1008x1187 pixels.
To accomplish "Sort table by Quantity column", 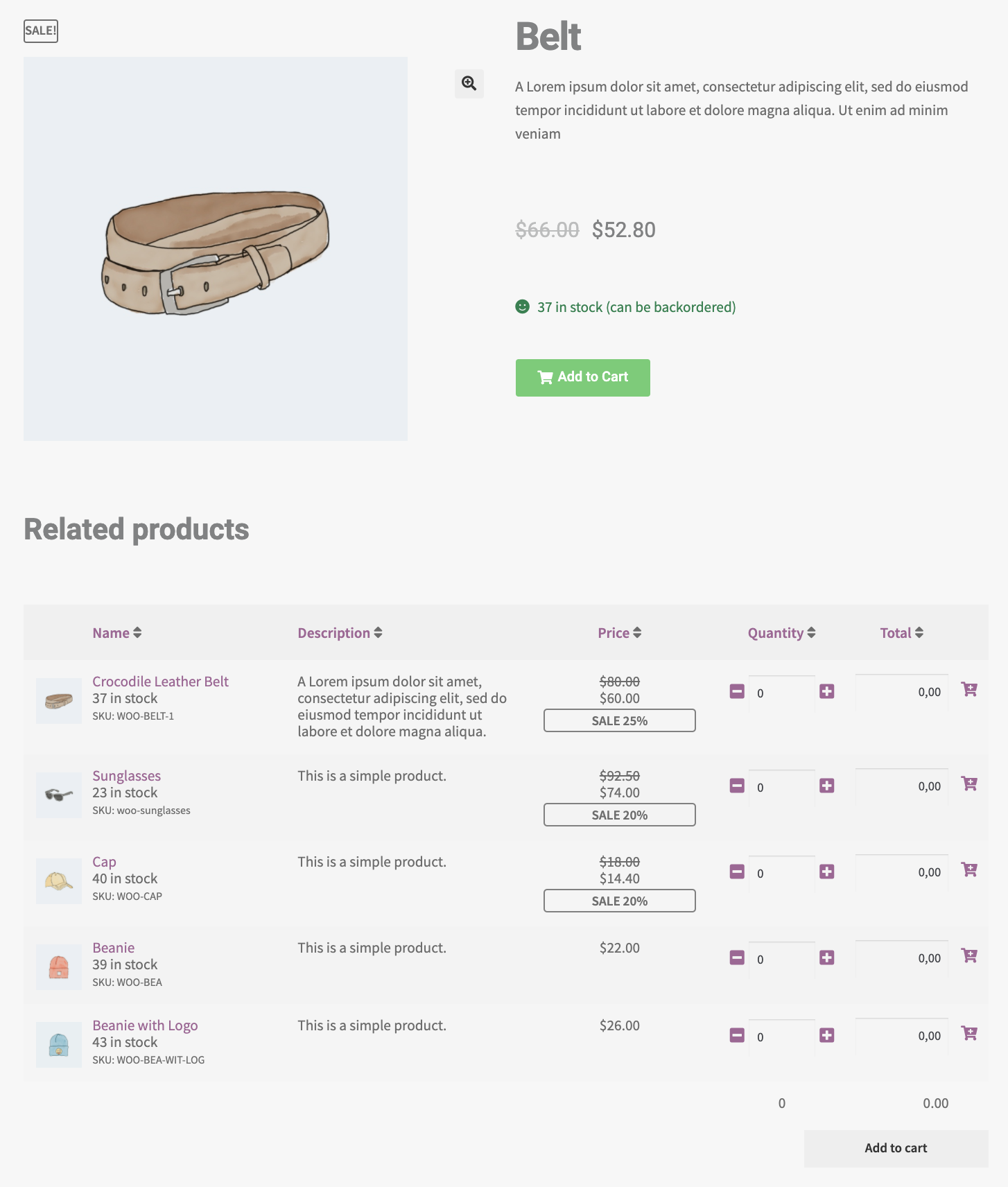I will 781,633.
